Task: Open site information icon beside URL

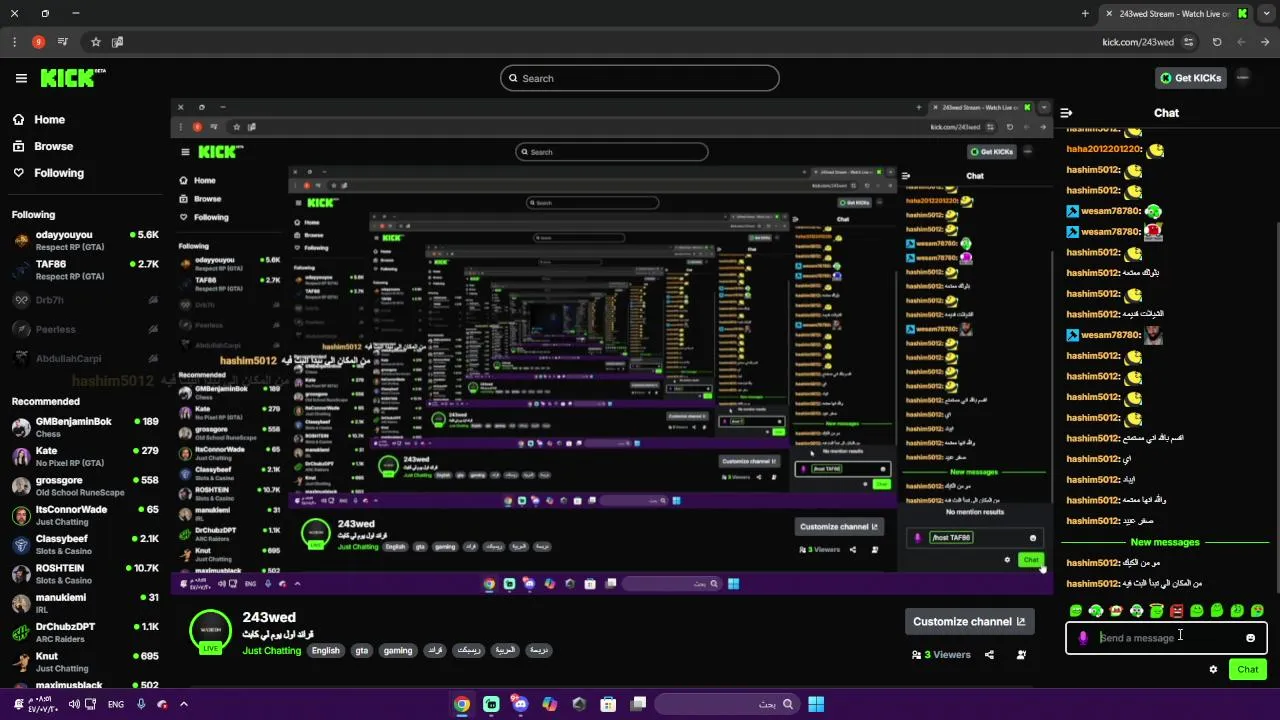Action: (1188, 42)
